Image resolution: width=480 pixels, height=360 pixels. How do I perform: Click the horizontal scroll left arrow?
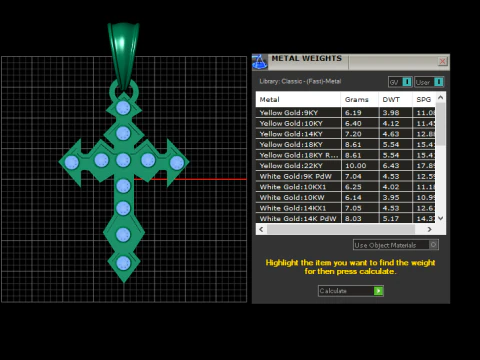(261, 229)
